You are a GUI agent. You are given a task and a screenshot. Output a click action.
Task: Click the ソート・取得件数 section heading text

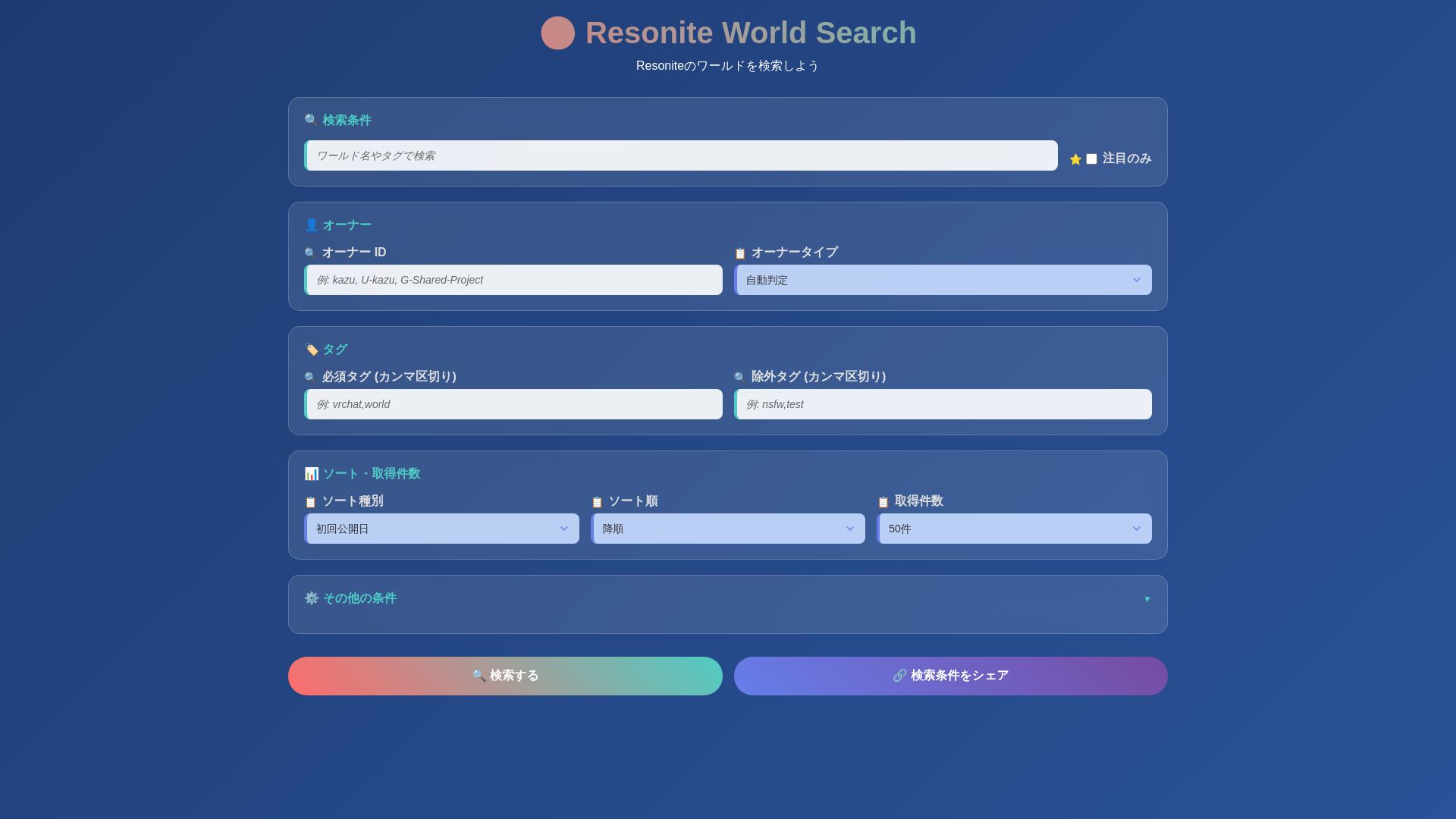pyautogui.click(x=372, y=474)
